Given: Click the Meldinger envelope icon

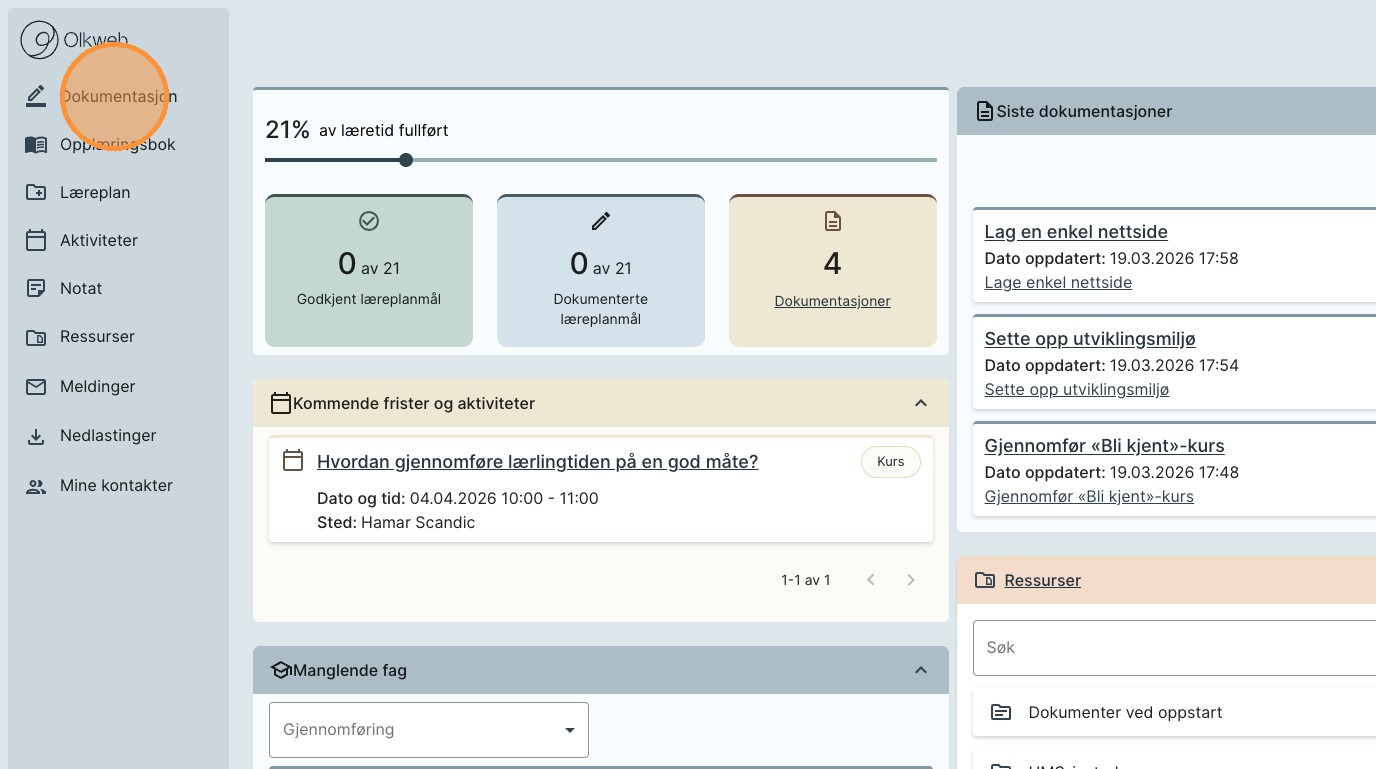Looking at the screenshot, I should click(x=36, y=387).
